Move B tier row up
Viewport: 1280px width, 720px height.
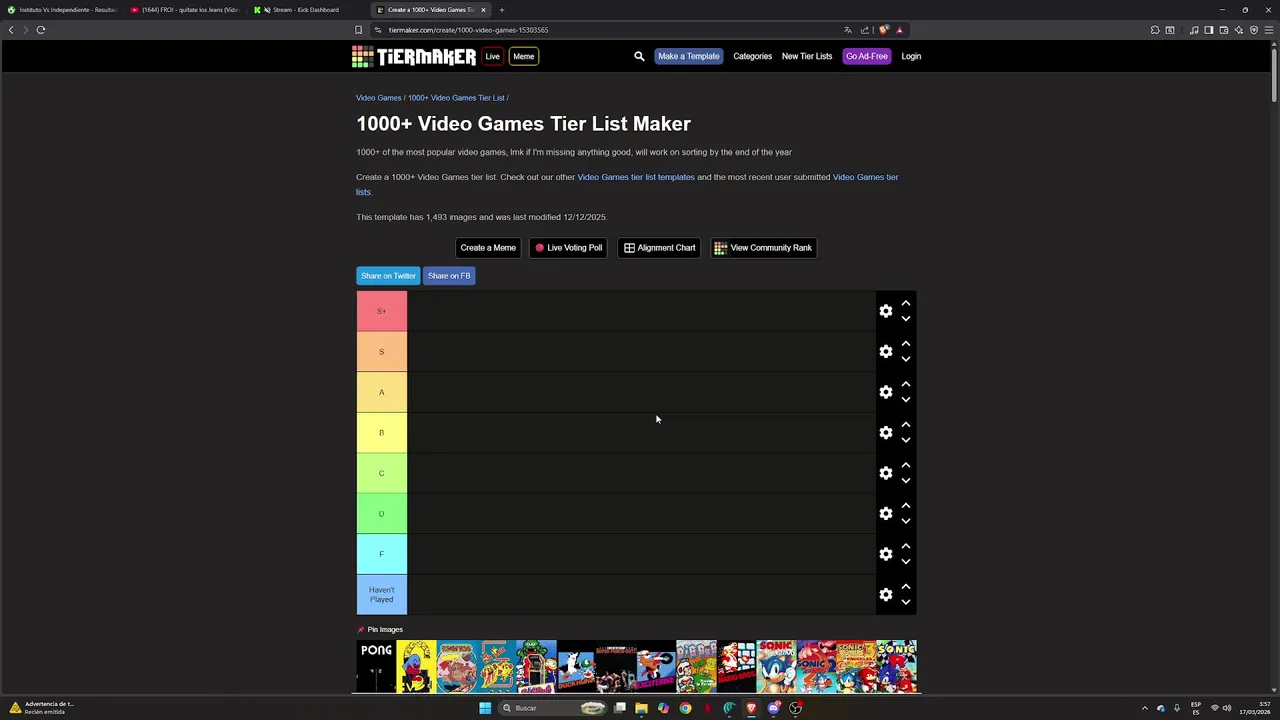point(906,425)
